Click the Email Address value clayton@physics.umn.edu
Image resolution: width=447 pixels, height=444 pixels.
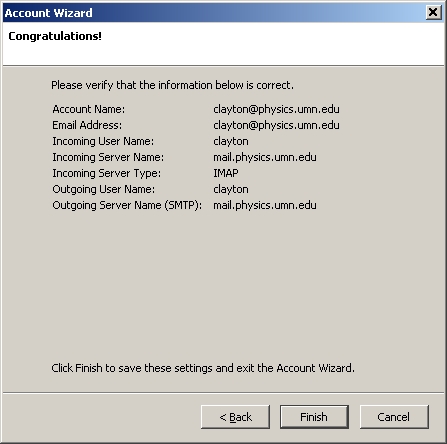point(276,125)
